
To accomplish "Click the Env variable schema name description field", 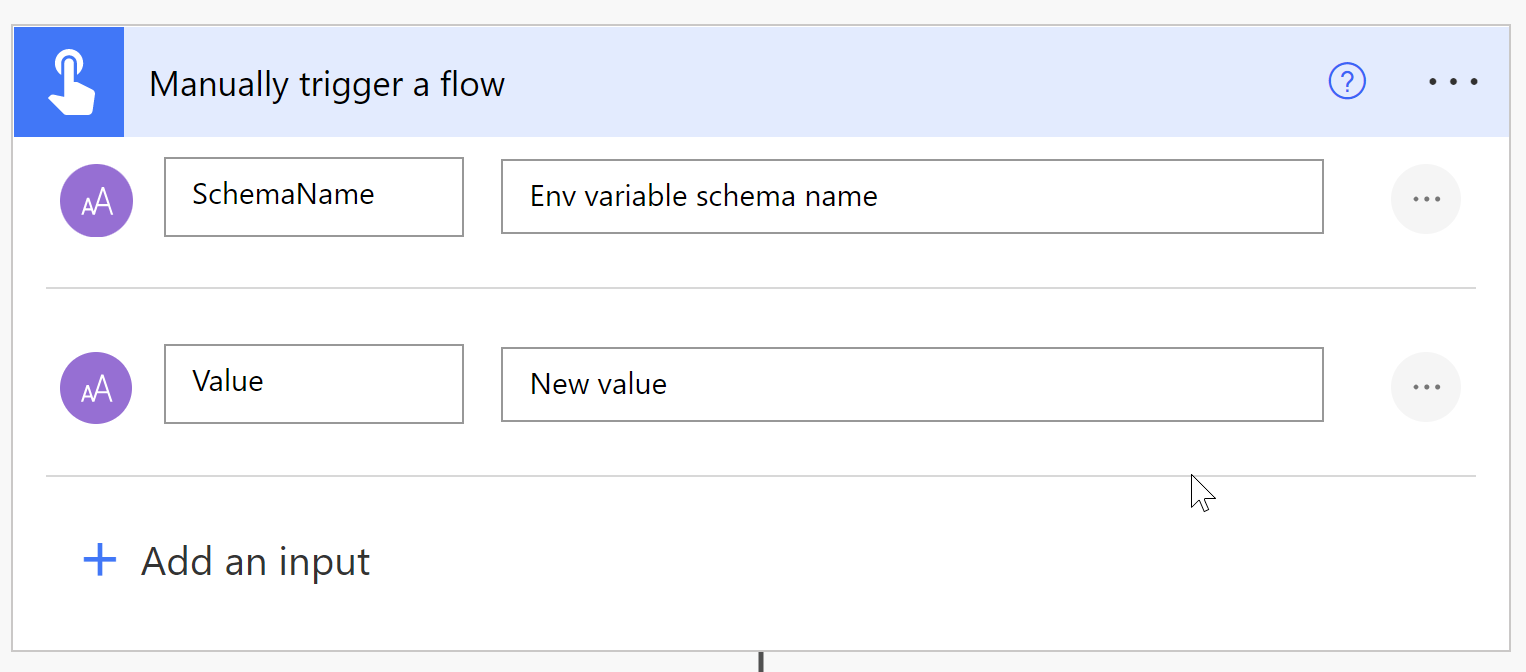I will 911,196.
